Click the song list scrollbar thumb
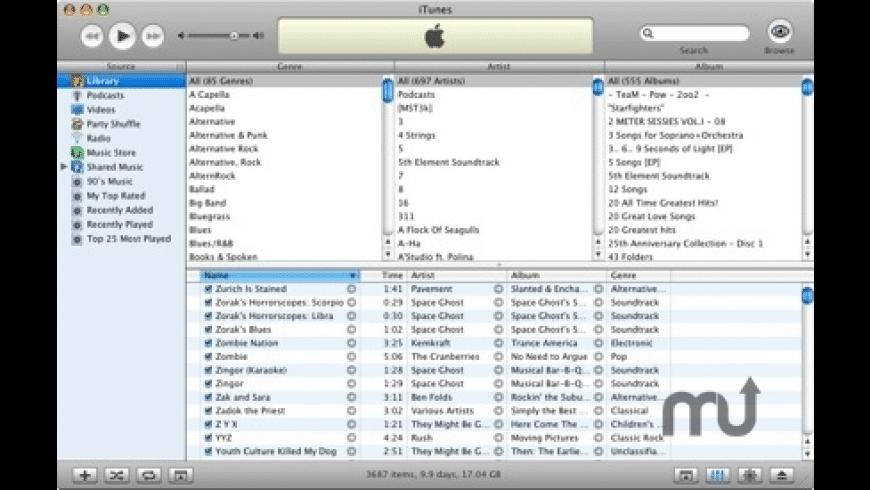Image resolution: width=870 pixels, height=490 pixels. coord(807,295)
